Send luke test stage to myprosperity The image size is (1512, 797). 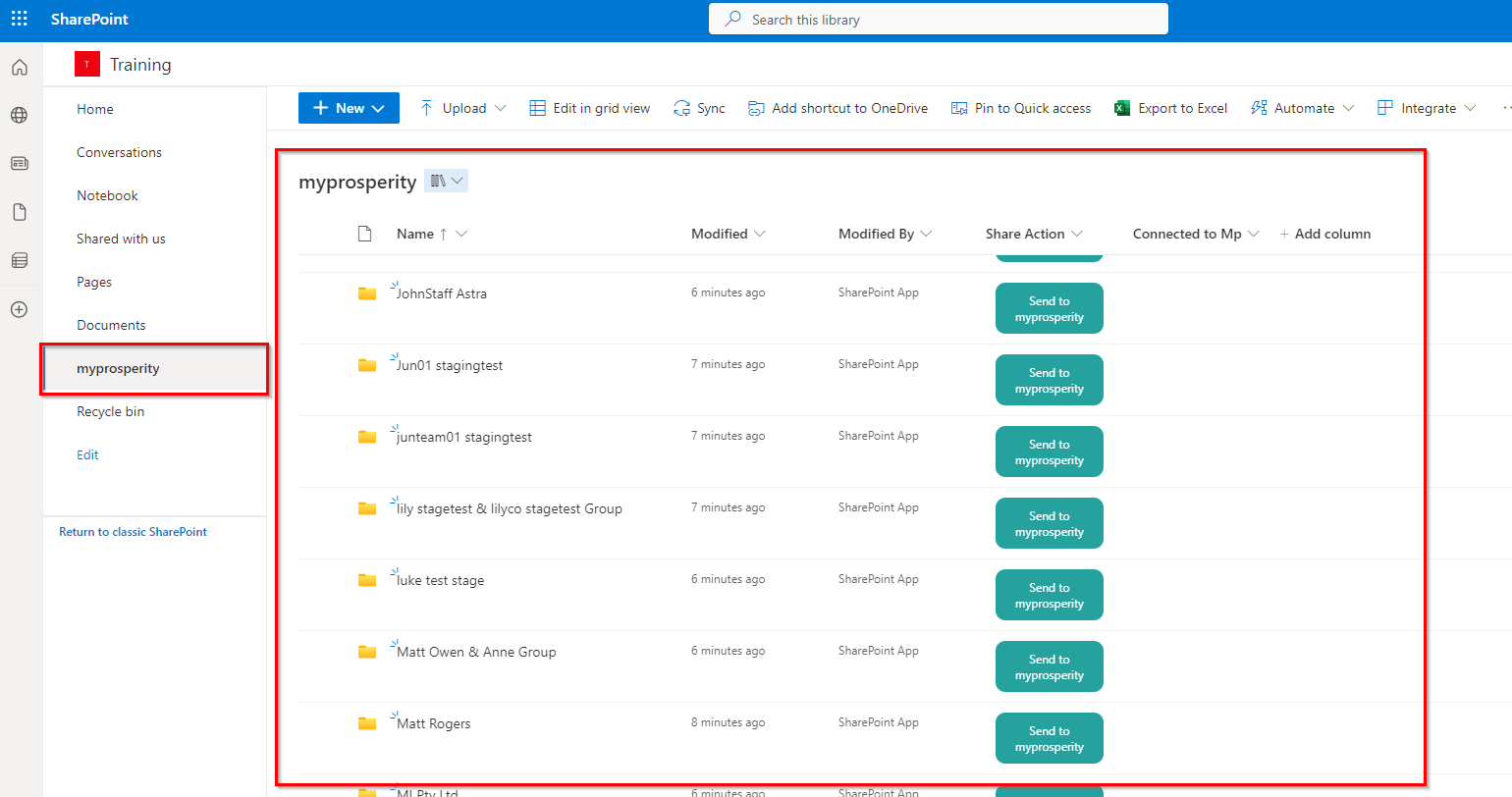tap(1050, 595)
